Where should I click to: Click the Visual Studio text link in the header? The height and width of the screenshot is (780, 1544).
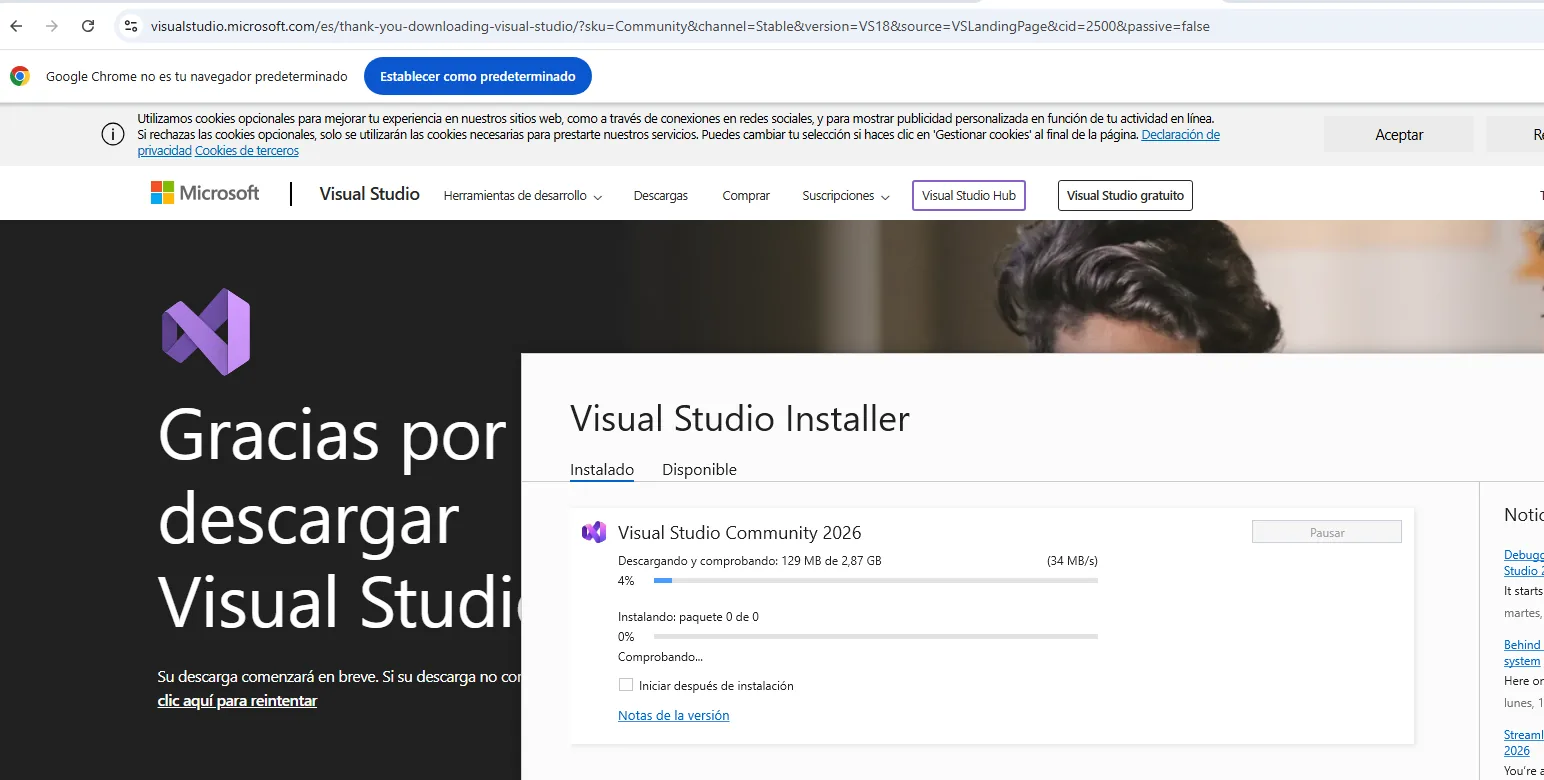point(370,194)
